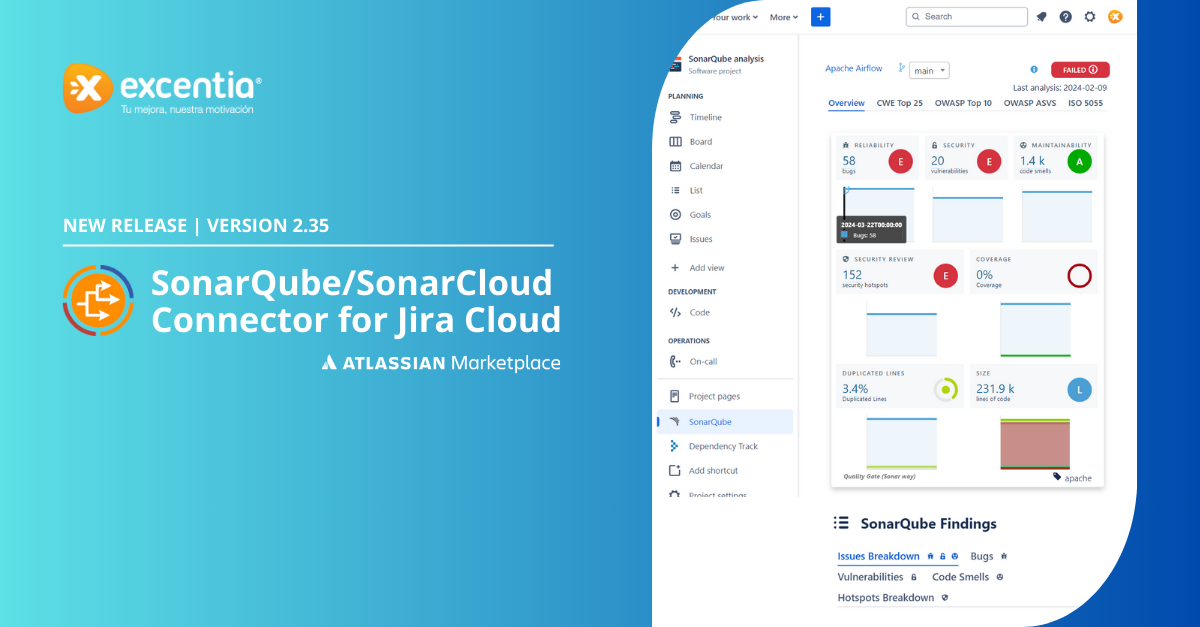
Task: Open the Help question mark icon
Action: click(1065, 16)
